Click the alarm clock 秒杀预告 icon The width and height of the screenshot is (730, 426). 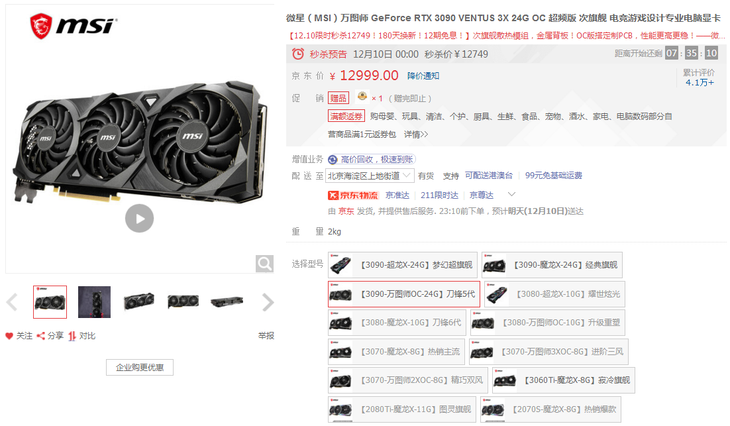(298, 54)
